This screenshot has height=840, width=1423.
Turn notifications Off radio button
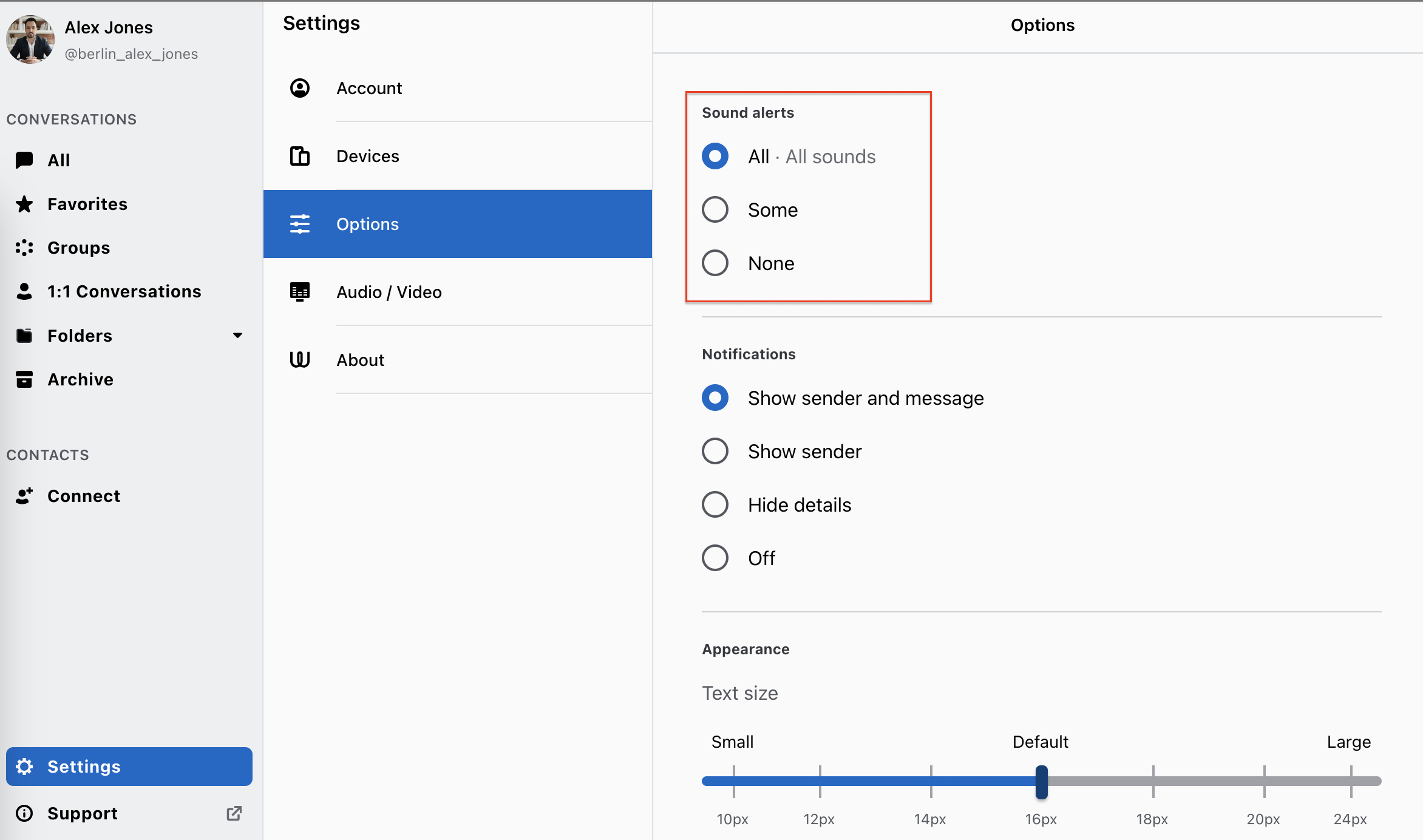(x=715, y=558)
